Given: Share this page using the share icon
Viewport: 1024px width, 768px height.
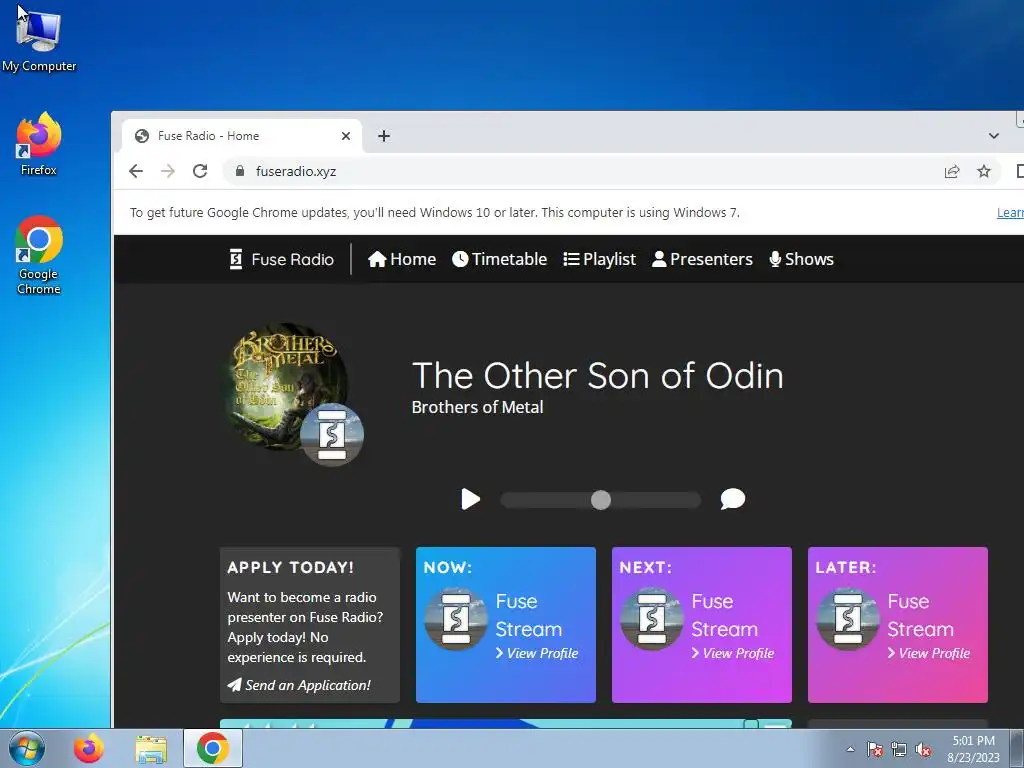Looking at the screenshot, I should tap(952, 171).
